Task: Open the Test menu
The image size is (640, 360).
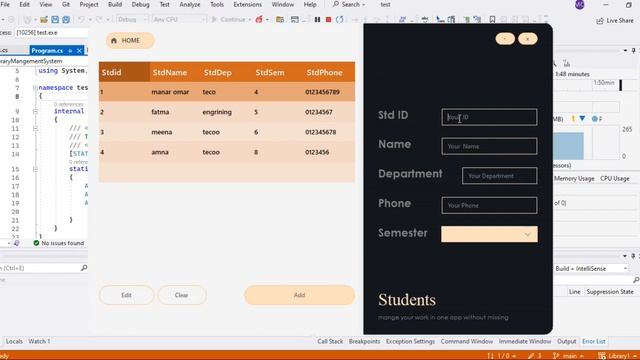Action: 164,4
